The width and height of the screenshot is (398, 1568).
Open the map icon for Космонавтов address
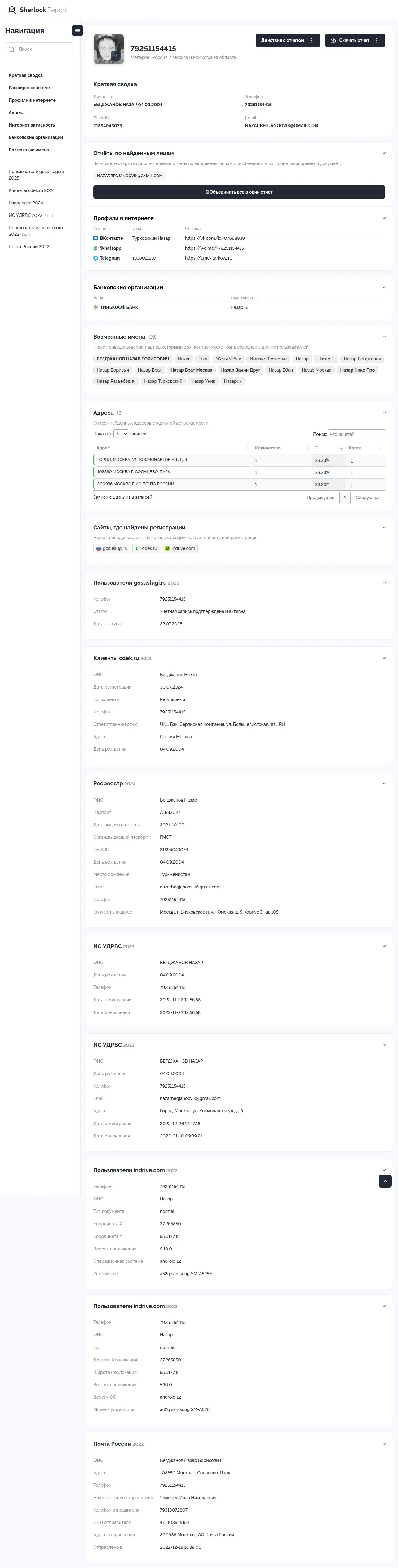pyautogui.click(x=352, y=461)
